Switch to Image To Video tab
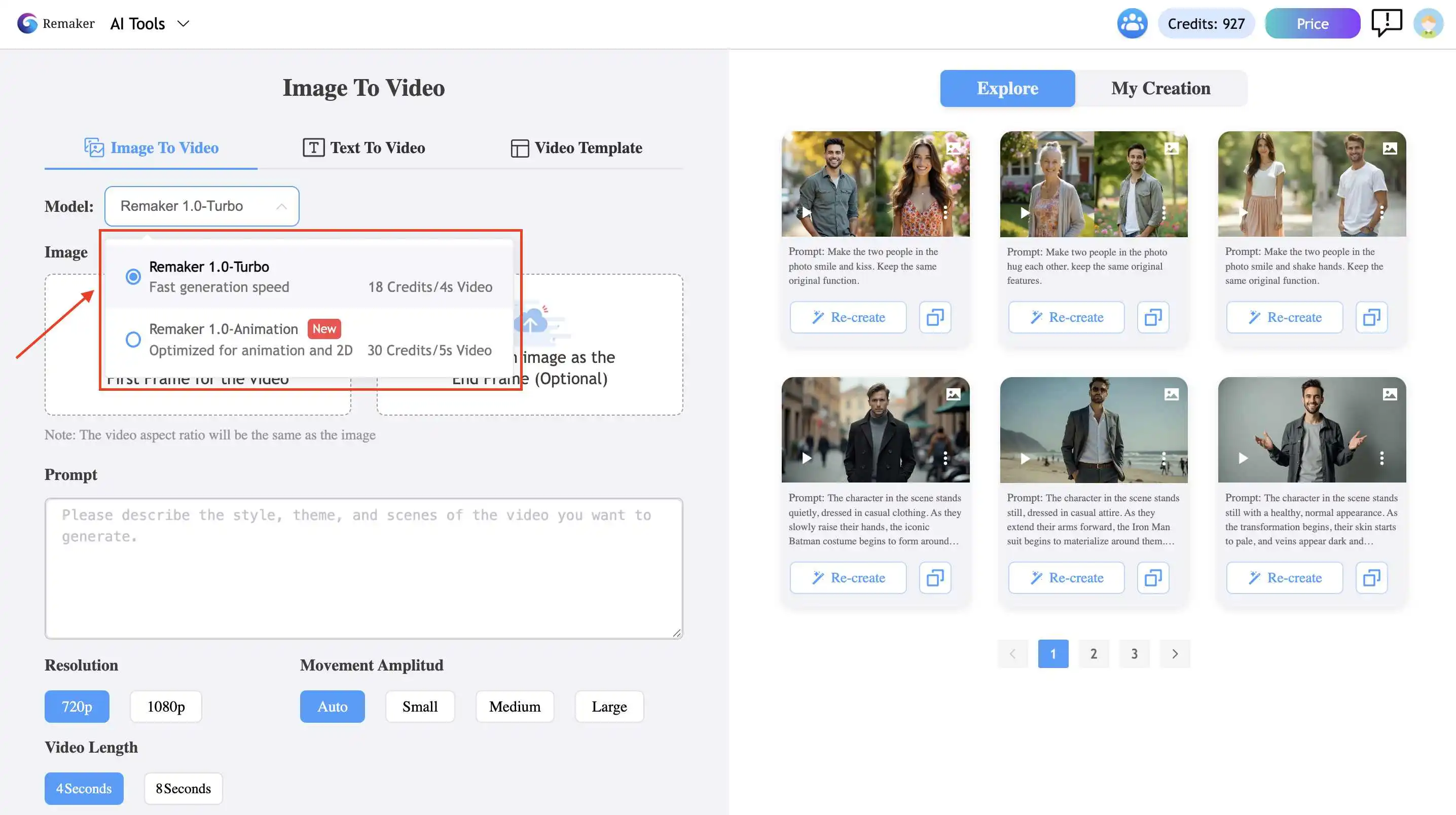Viewport: 1456px width, 815px height. coord(151,148)
